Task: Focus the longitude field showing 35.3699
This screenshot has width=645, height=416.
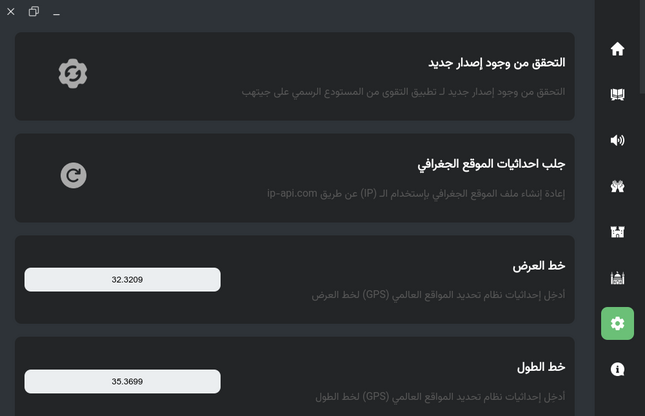Action: click(x=122, y=381)
